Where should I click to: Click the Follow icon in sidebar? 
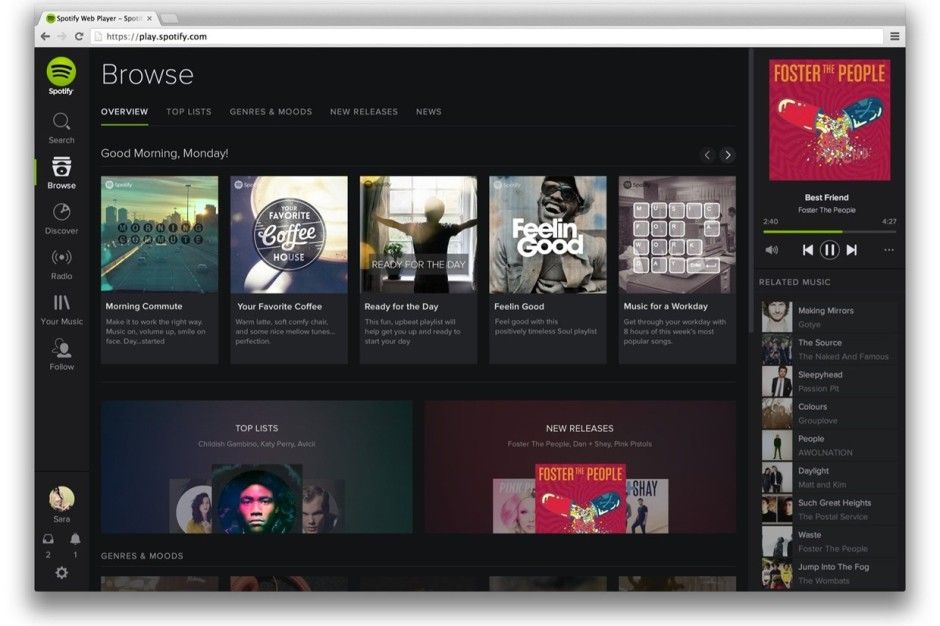(x=61, y=349)
